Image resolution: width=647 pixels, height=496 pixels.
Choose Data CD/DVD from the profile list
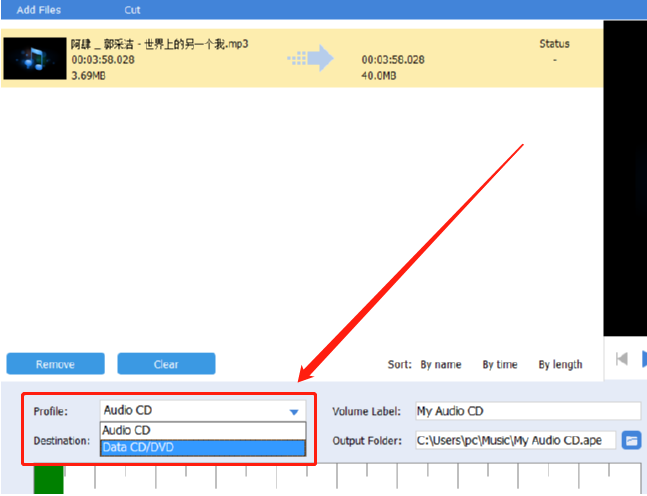[x=203, y=448]
